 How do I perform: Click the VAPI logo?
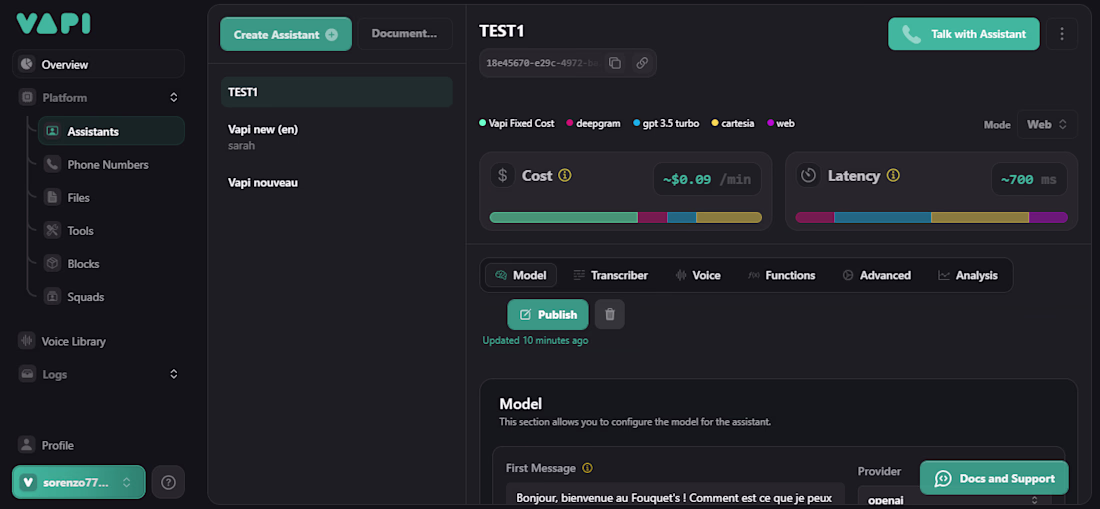pos(53,23)
